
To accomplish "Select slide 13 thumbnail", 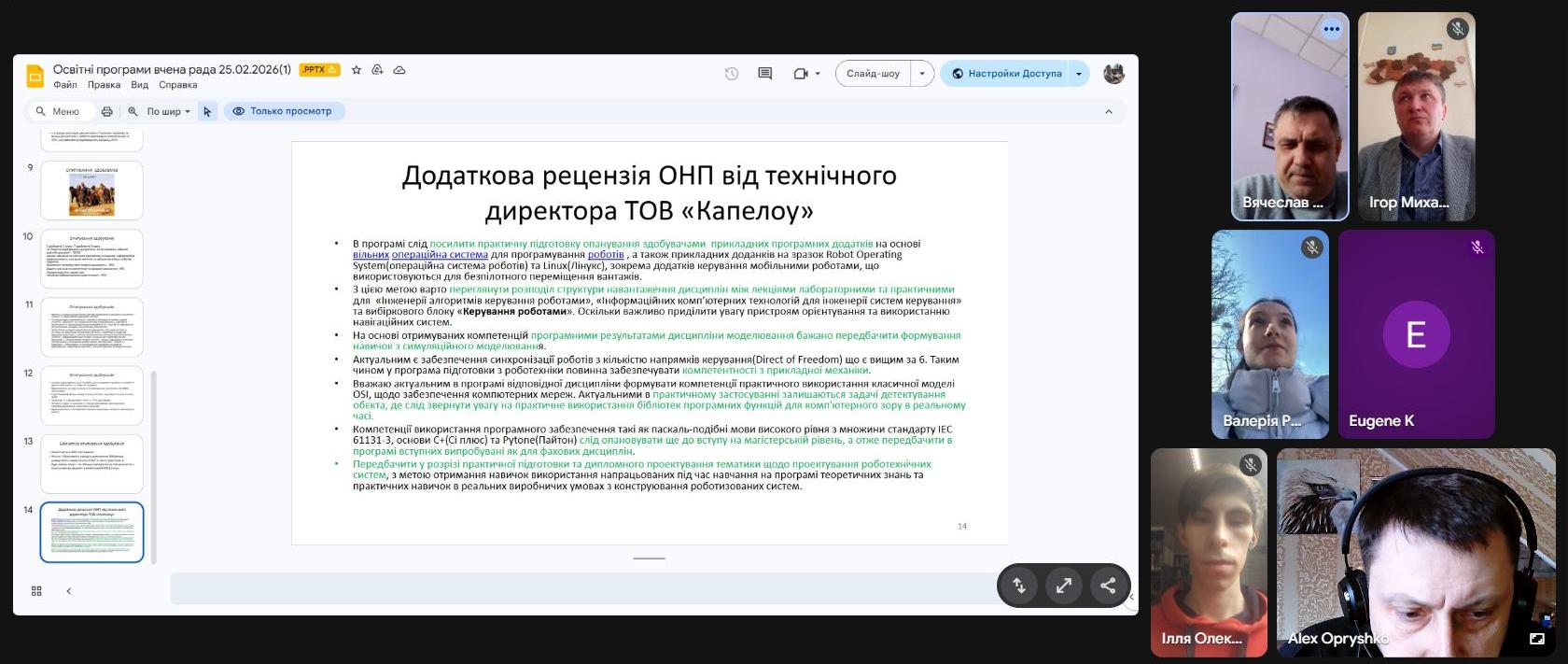I will click(x=91, y=463).
